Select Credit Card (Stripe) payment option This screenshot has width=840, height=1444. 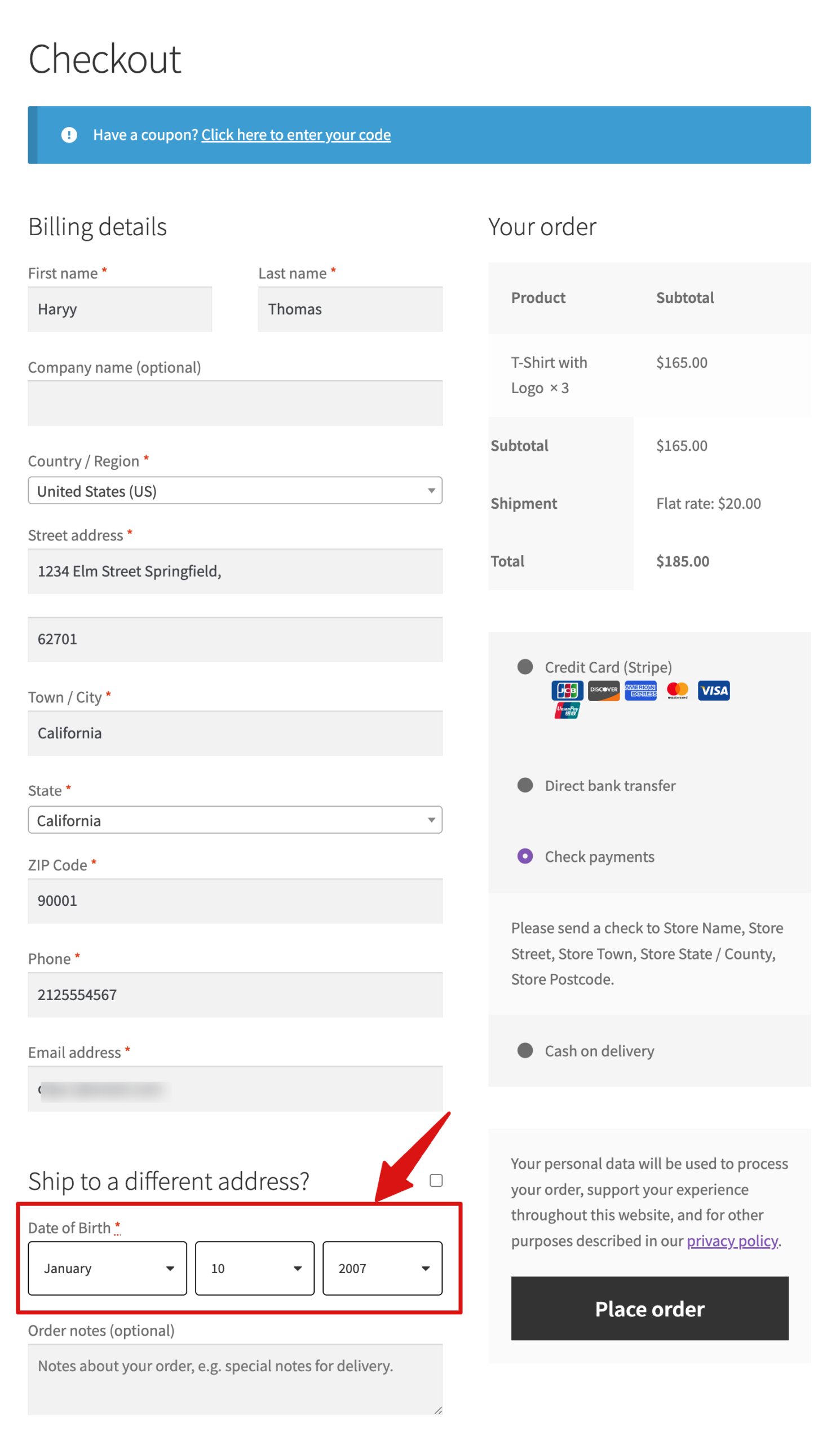[x=525, y=666]
